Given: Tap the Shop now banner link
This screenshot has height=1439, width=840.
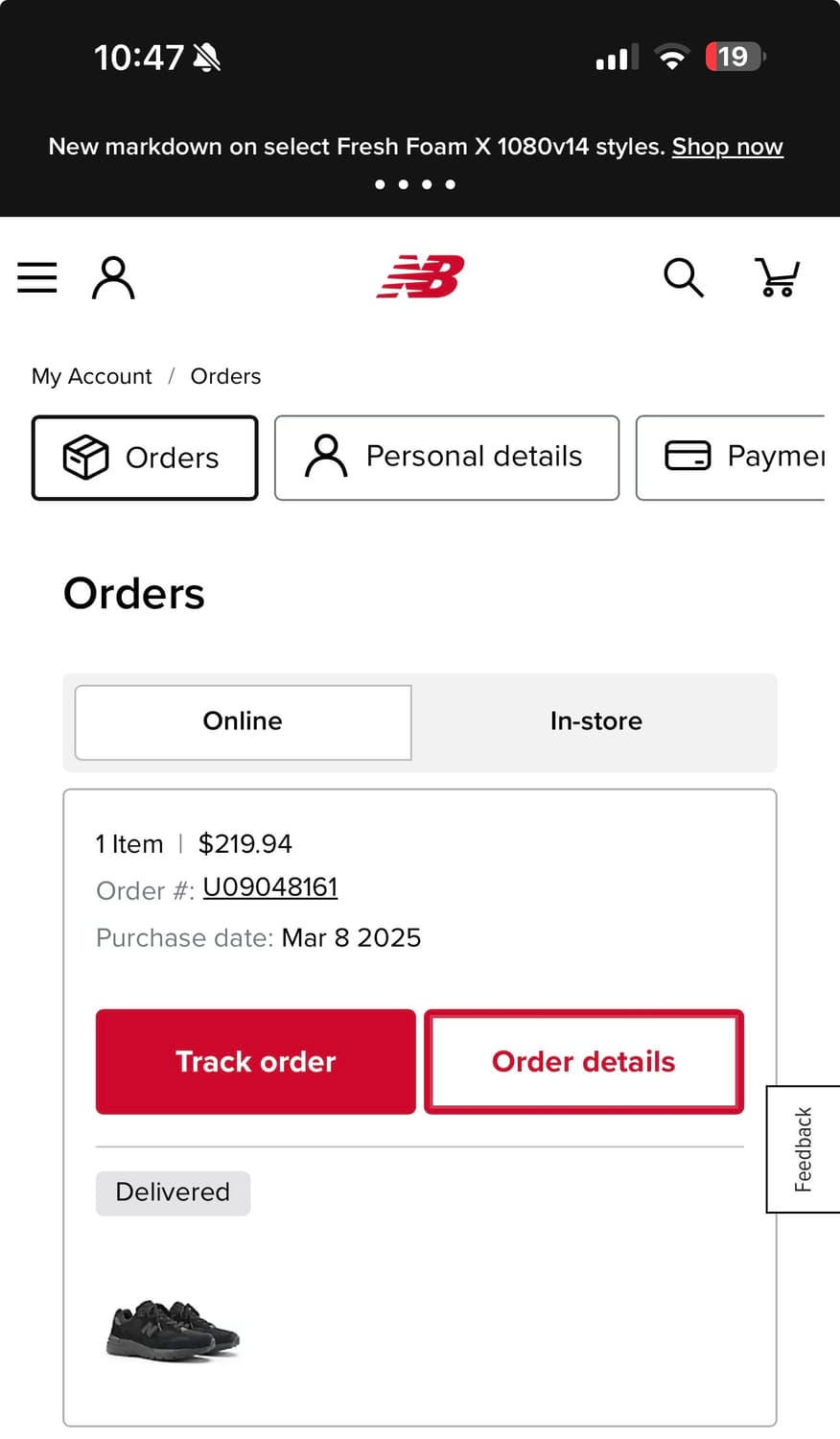Looking at the screenshot, I should pyautogui.click(x=727, y=147).
